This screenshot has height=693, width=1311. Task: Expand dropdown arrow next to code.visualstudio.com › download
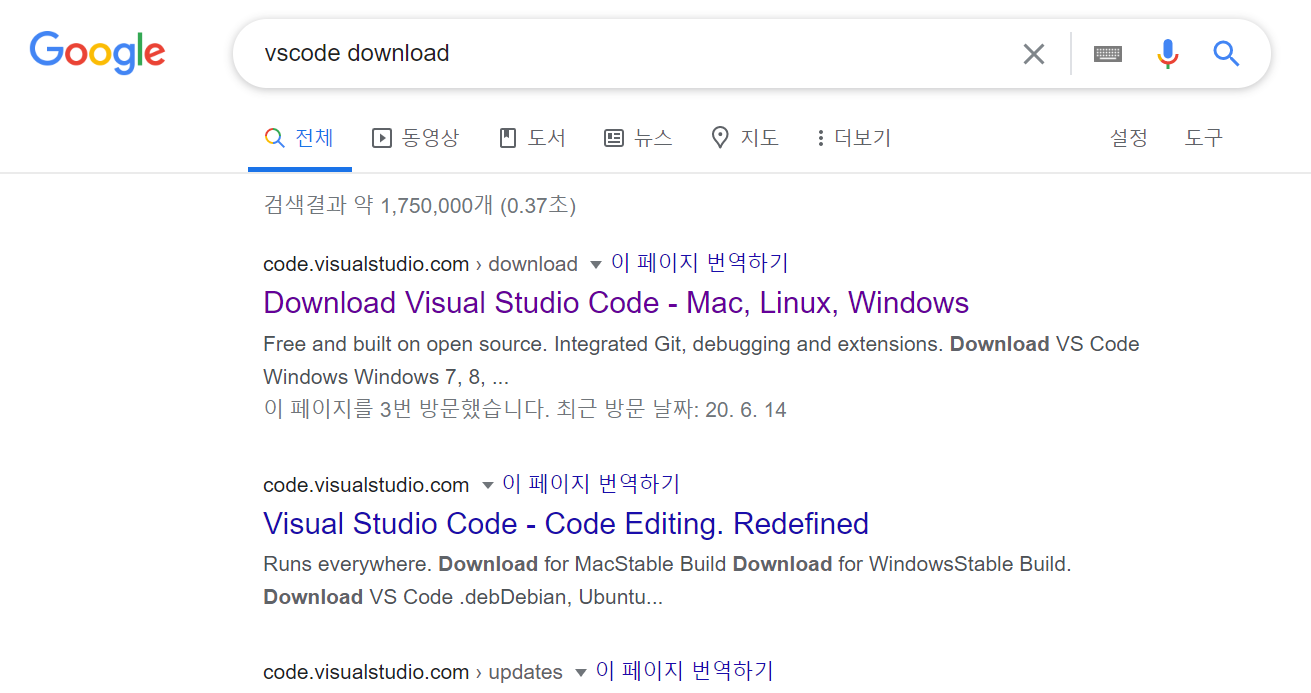[x=596, y=265]
